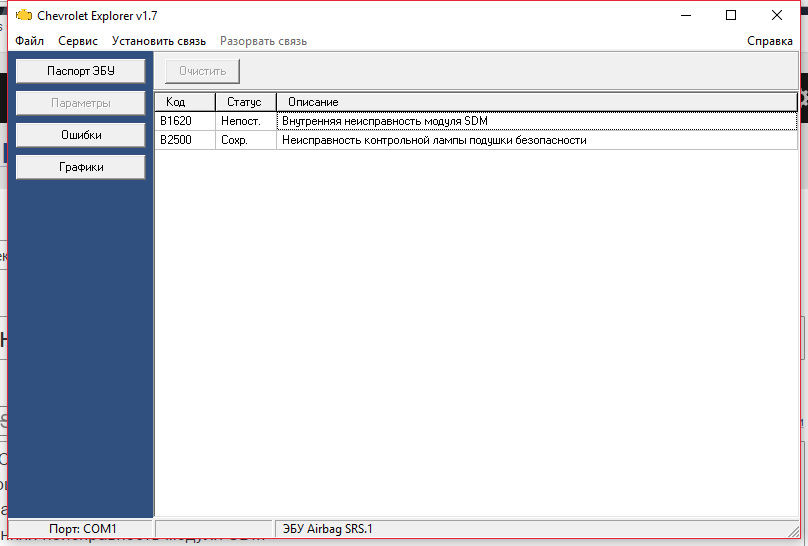Click the window resize grip in status bar
This screenshot has height=546, width=808.
point(794,531)
